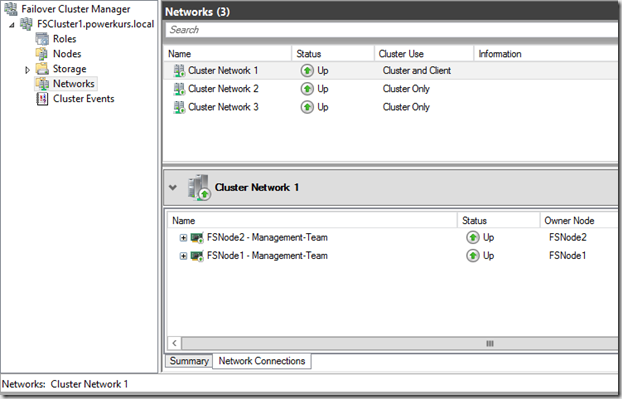622x399 pixels.
Task: Click the networks Search field
Action: 392,30
